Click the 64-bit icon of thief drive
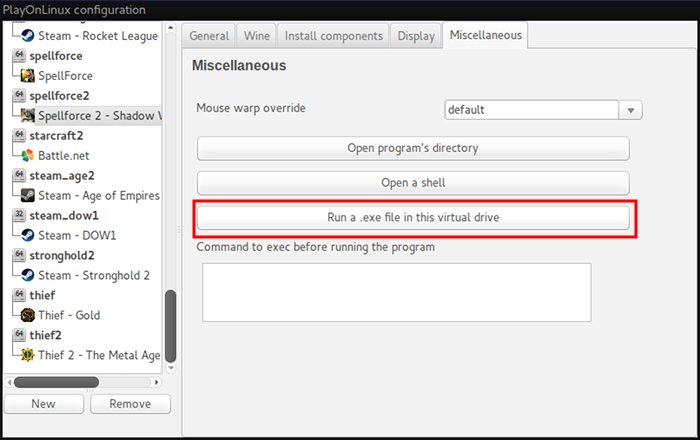The width and height of the screenshot is (700, 440). [19, 295]
